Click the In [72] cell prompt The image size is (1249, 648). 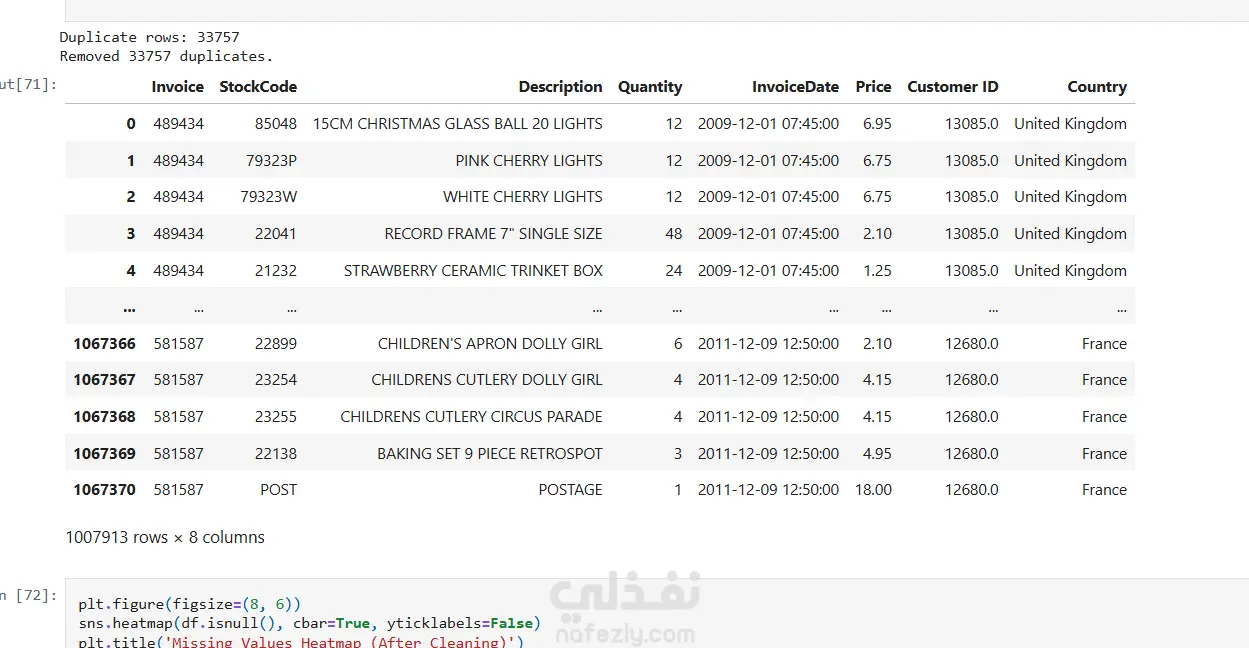click(x=28, y=596)
